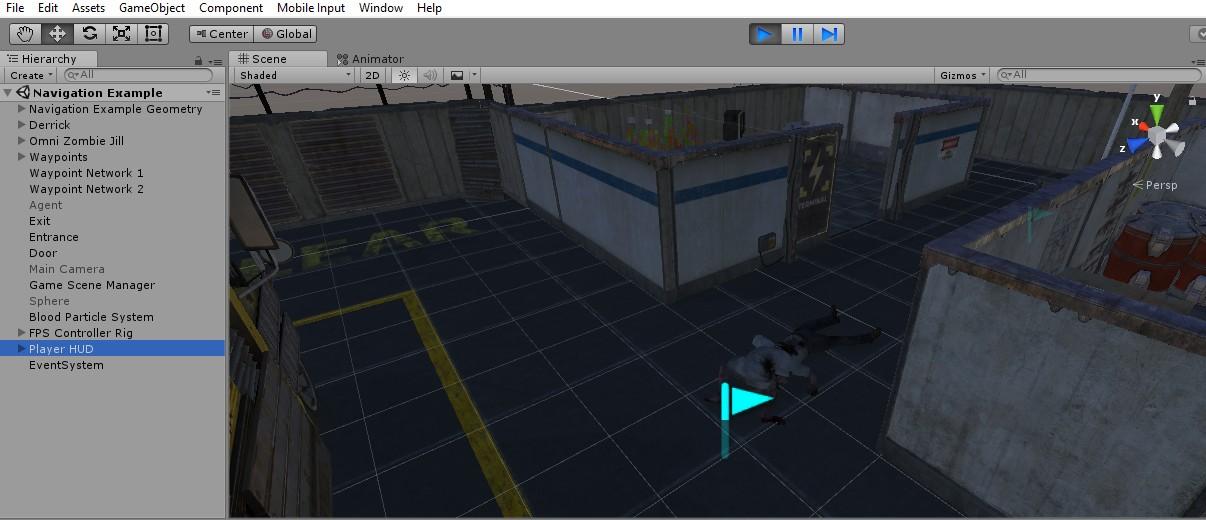Select Waypoint Network 2
The image size is (1206, 520).
pyautogui.click(x=86, y=189)
